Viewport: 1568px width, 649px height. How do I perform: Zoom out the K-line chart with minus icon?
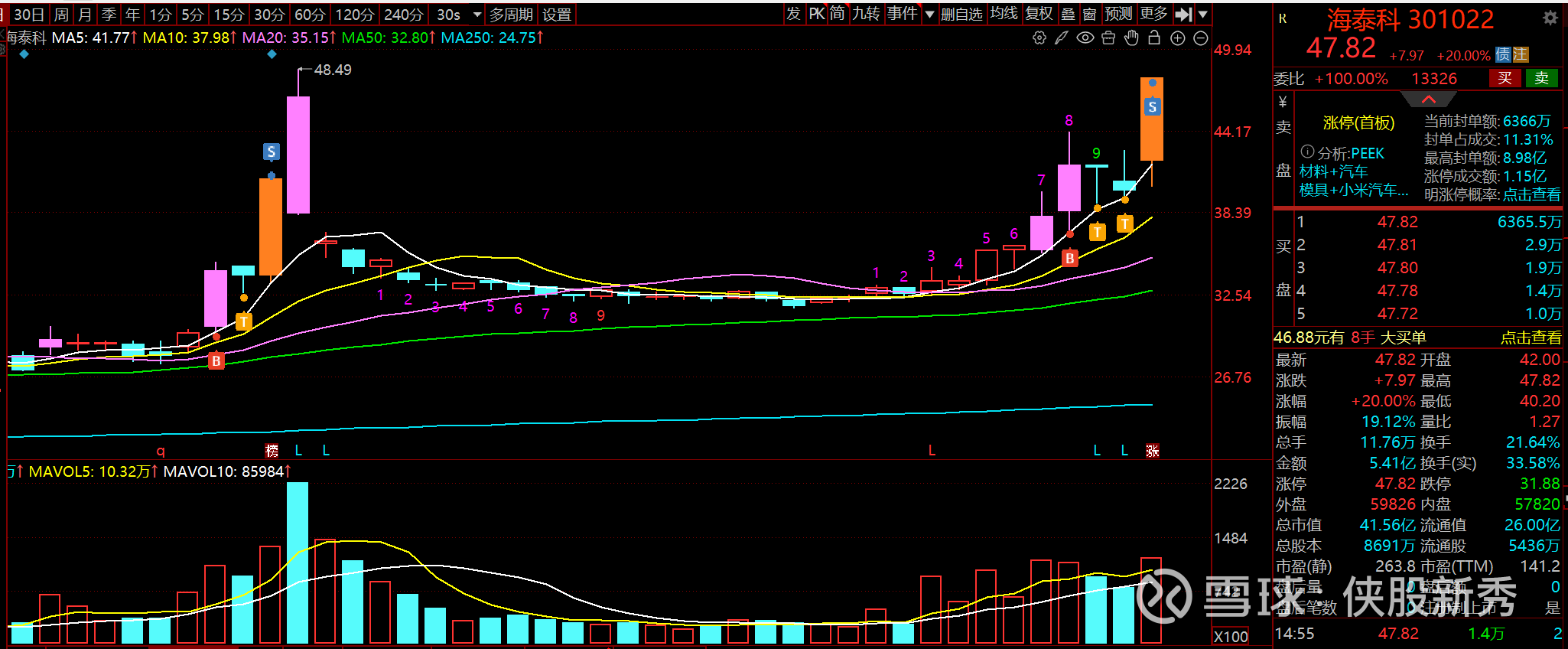(1201, 38)
